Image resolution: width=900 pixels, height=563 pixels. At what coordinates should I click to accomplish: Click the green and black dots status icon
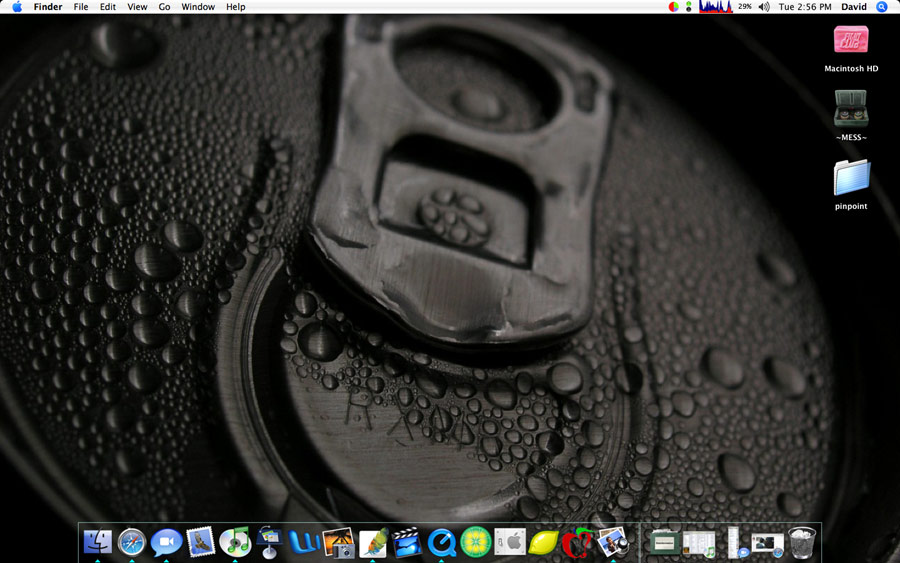coord(688,7)
